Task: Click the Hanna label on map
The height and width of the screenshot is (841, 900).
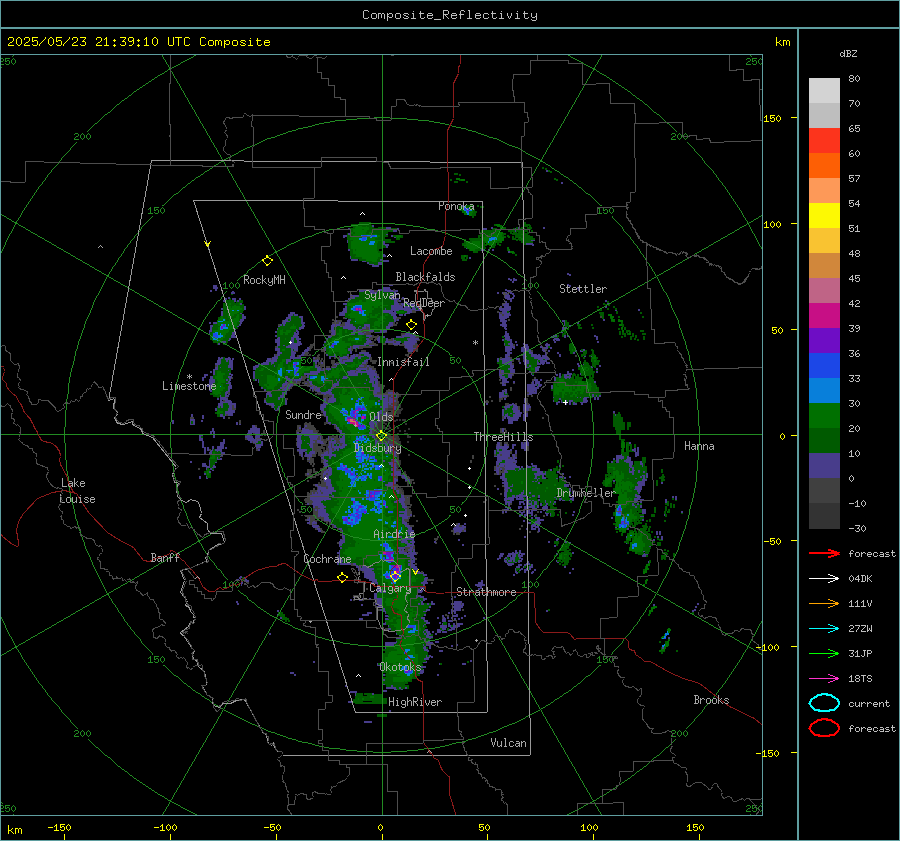Action: point(699,446)
